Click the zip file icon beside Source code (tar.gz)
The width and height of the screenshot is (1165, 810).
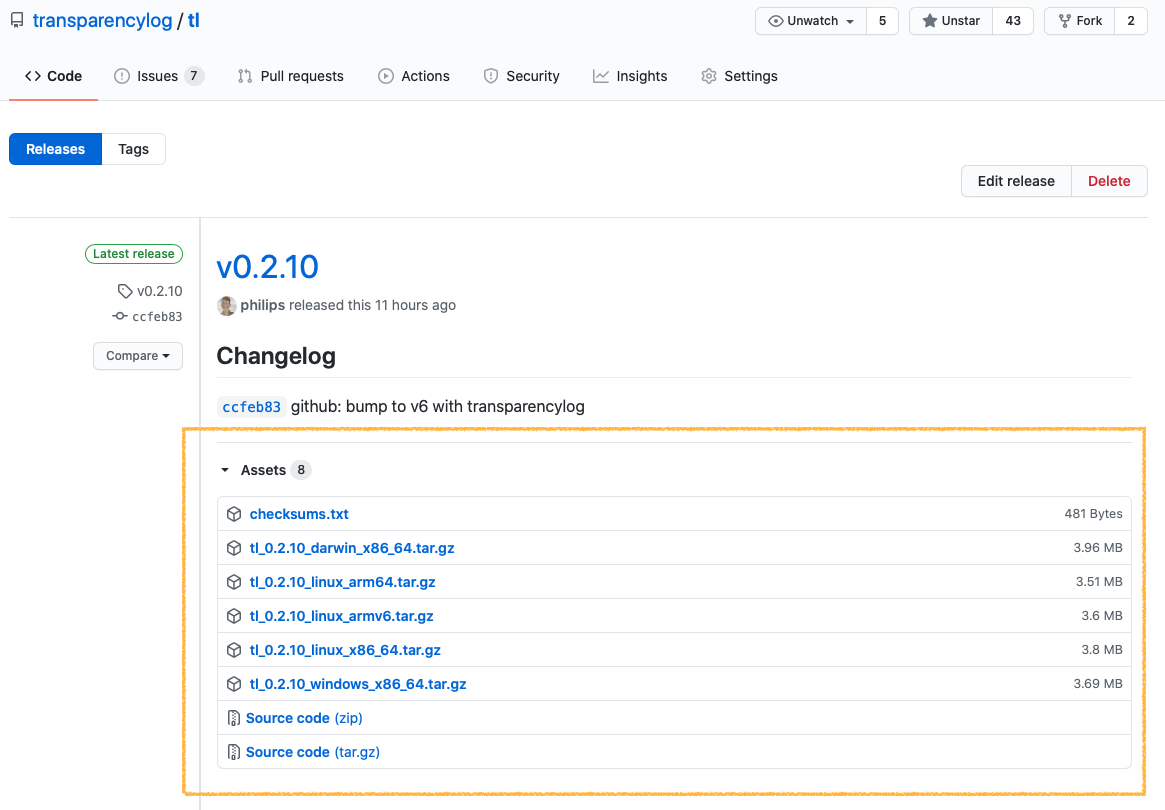(x=233, y=752)
